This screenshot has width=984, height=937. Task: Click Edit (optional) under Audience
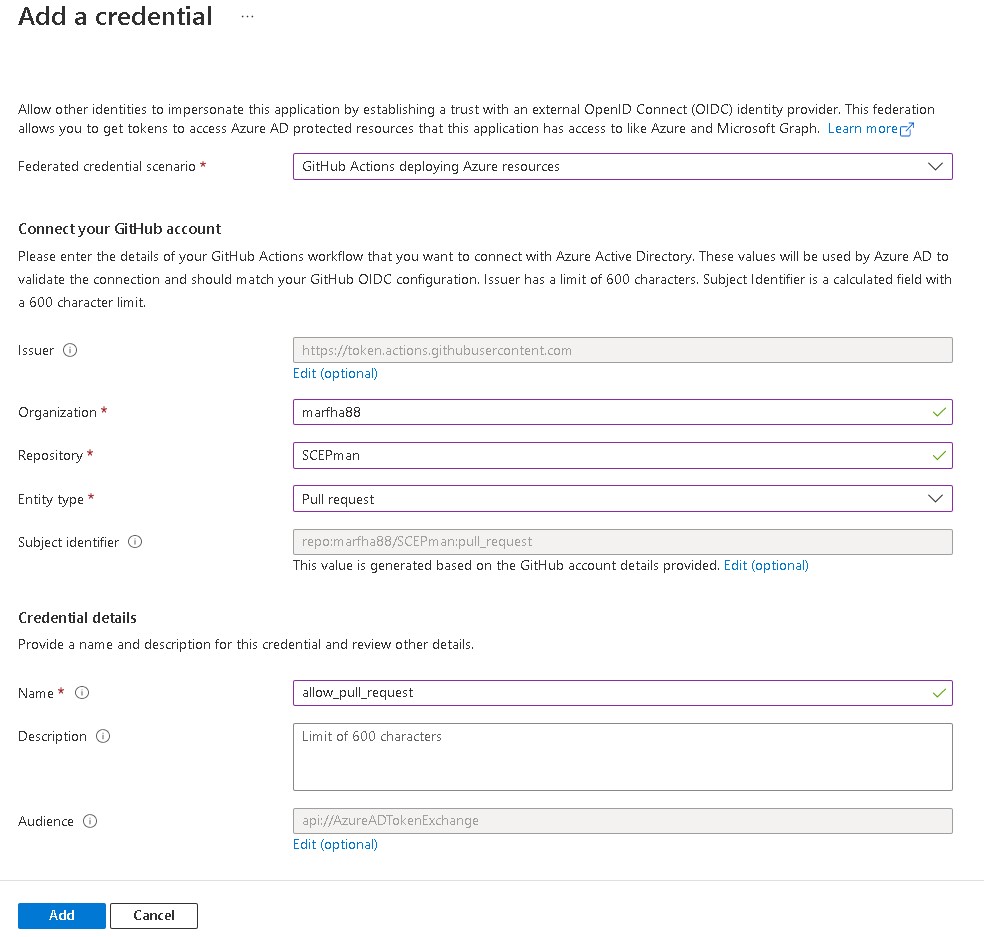[x=335, y=844]
